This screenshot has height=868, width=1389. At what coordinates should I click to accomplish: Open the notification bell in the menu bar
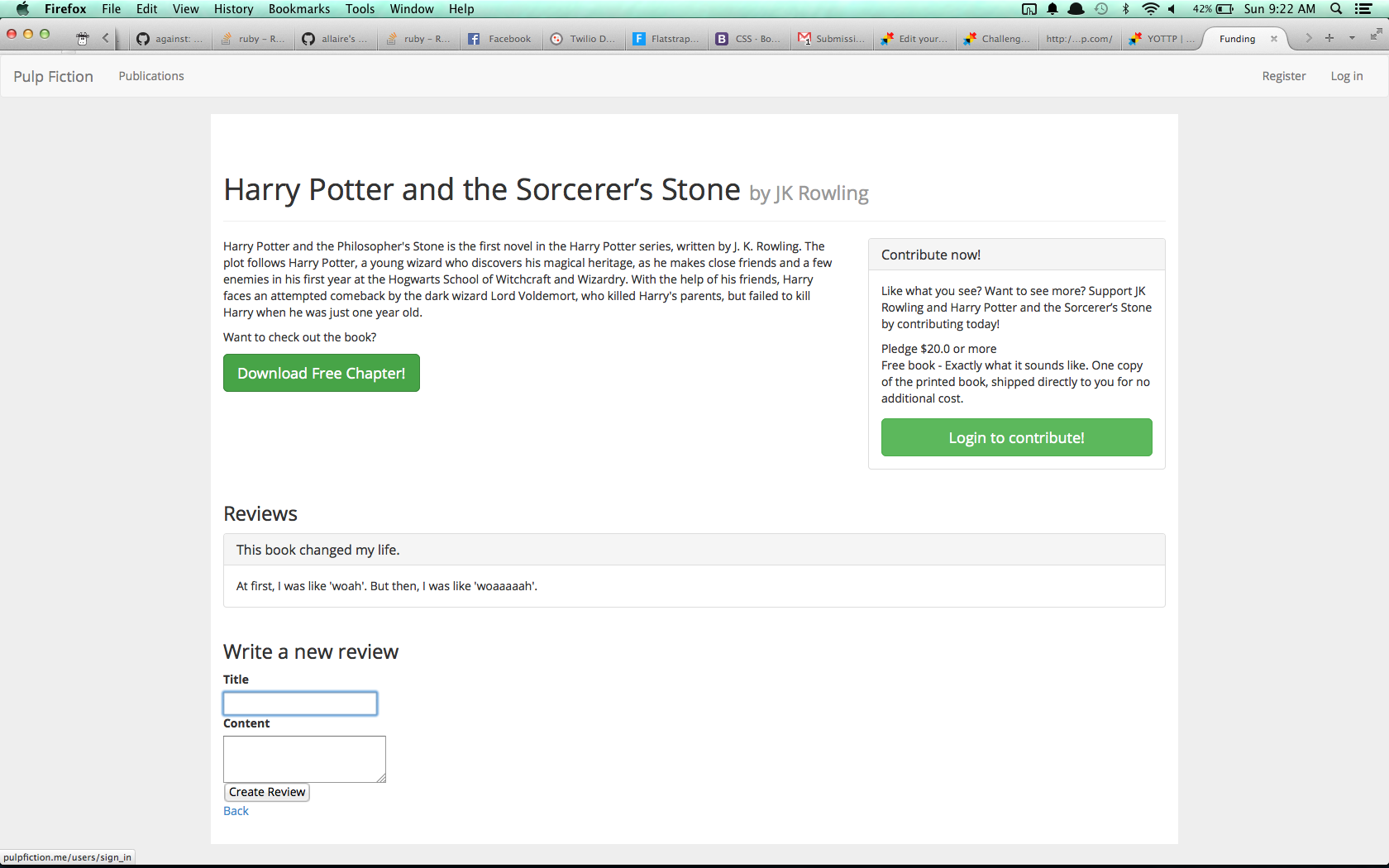[x=1052, y=9]
